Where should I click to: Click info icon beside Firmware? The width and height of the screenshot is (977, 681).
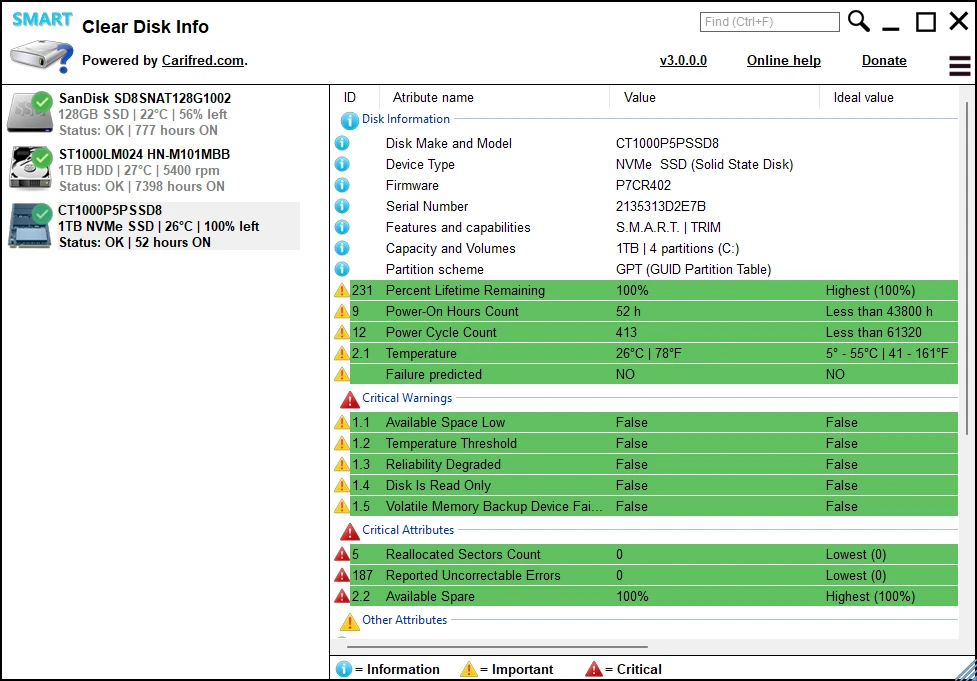(x=342, y=185)
